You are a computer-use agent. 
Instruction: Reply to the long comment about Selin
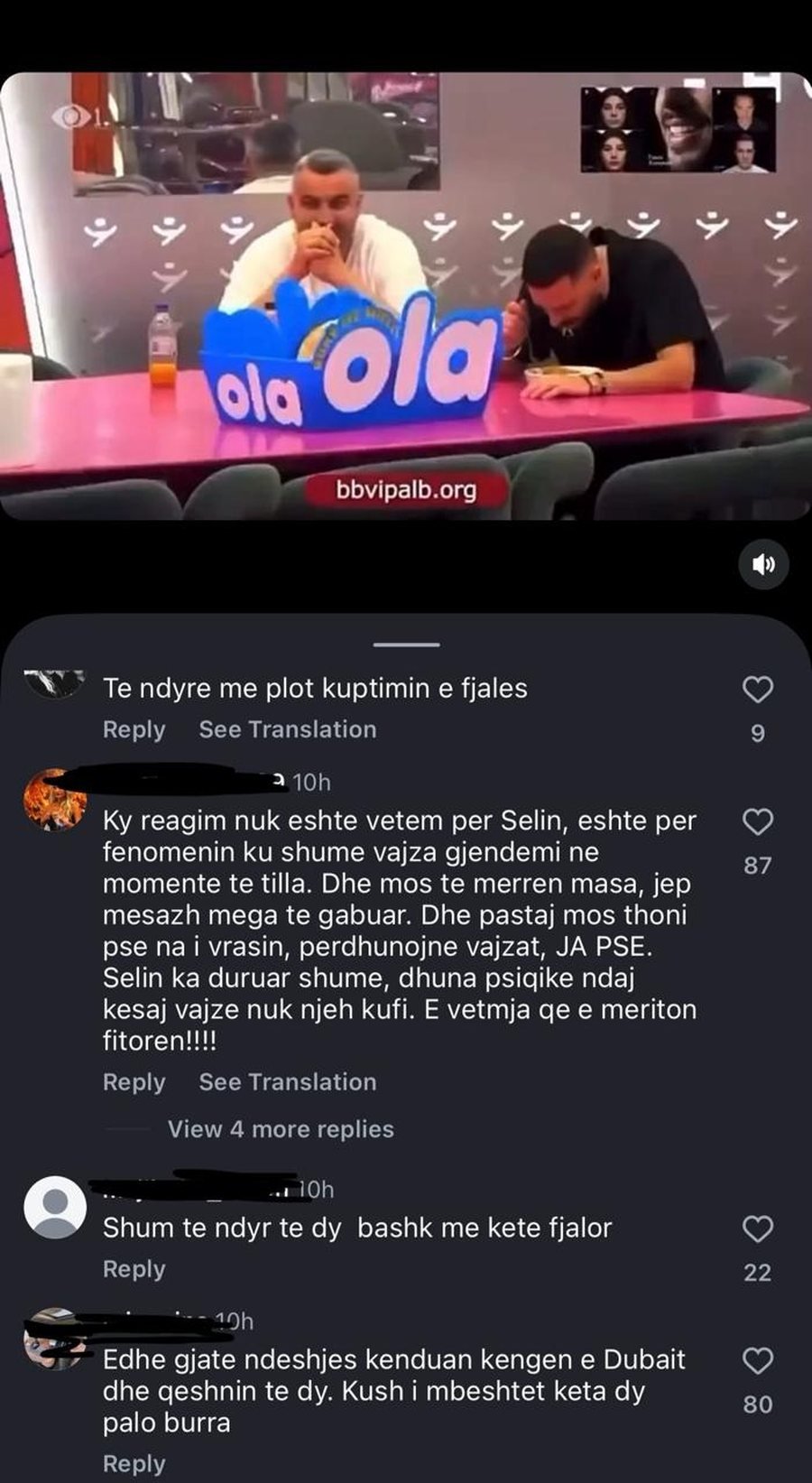(x=134, y=1081)
